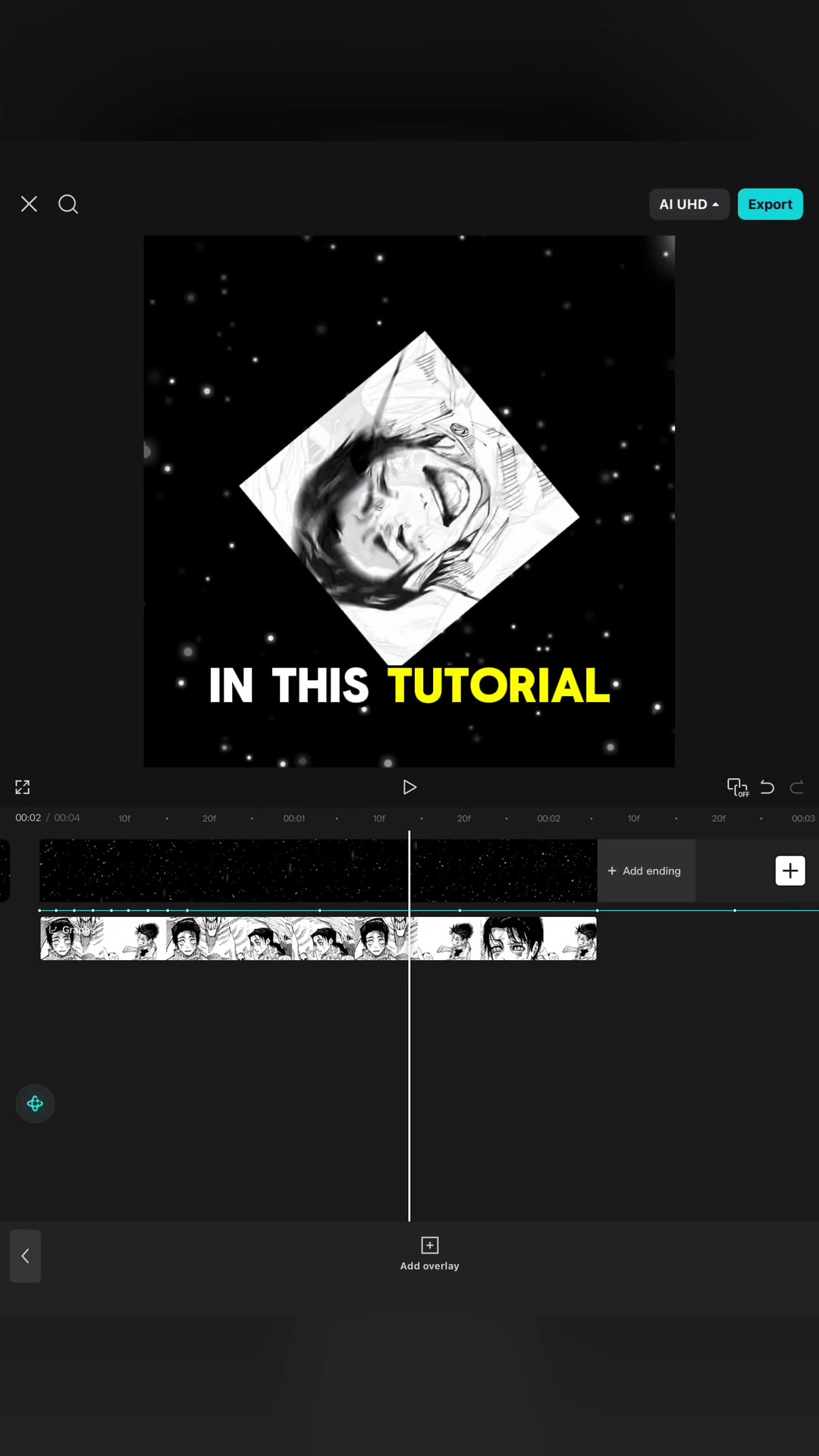
Task: Toggle the OFF comparison icon
Action: (737, 787)
